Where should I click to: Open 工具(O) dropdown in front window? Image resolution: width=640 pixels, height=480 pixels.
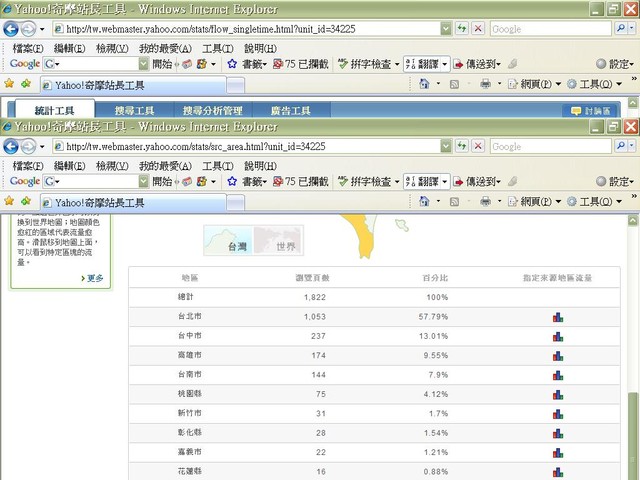tap(619, 202)
